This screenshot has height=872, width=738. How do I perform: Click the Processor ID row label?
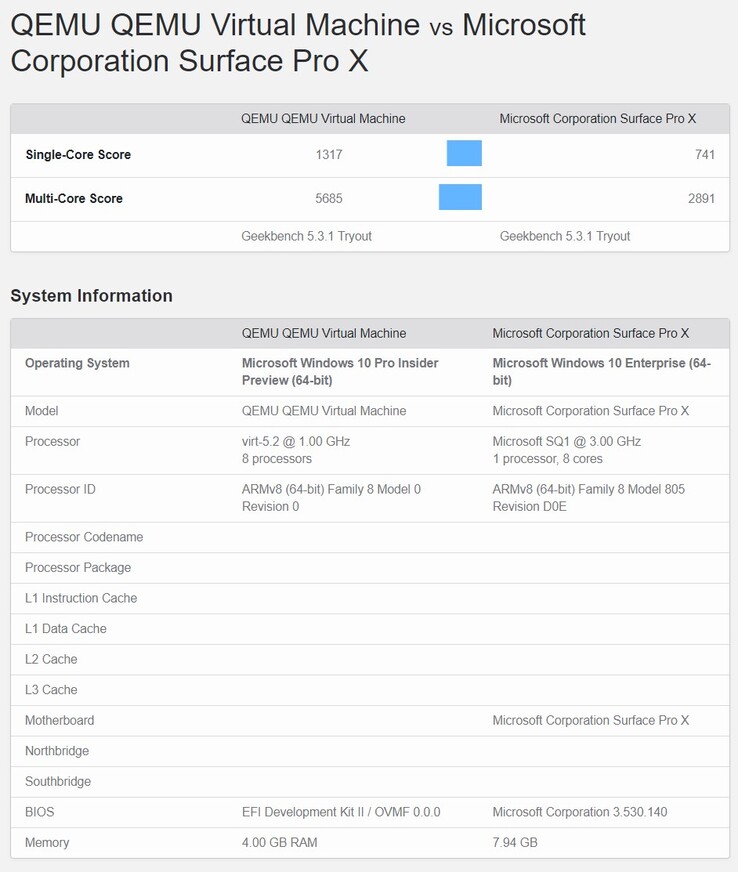[66, 490]
